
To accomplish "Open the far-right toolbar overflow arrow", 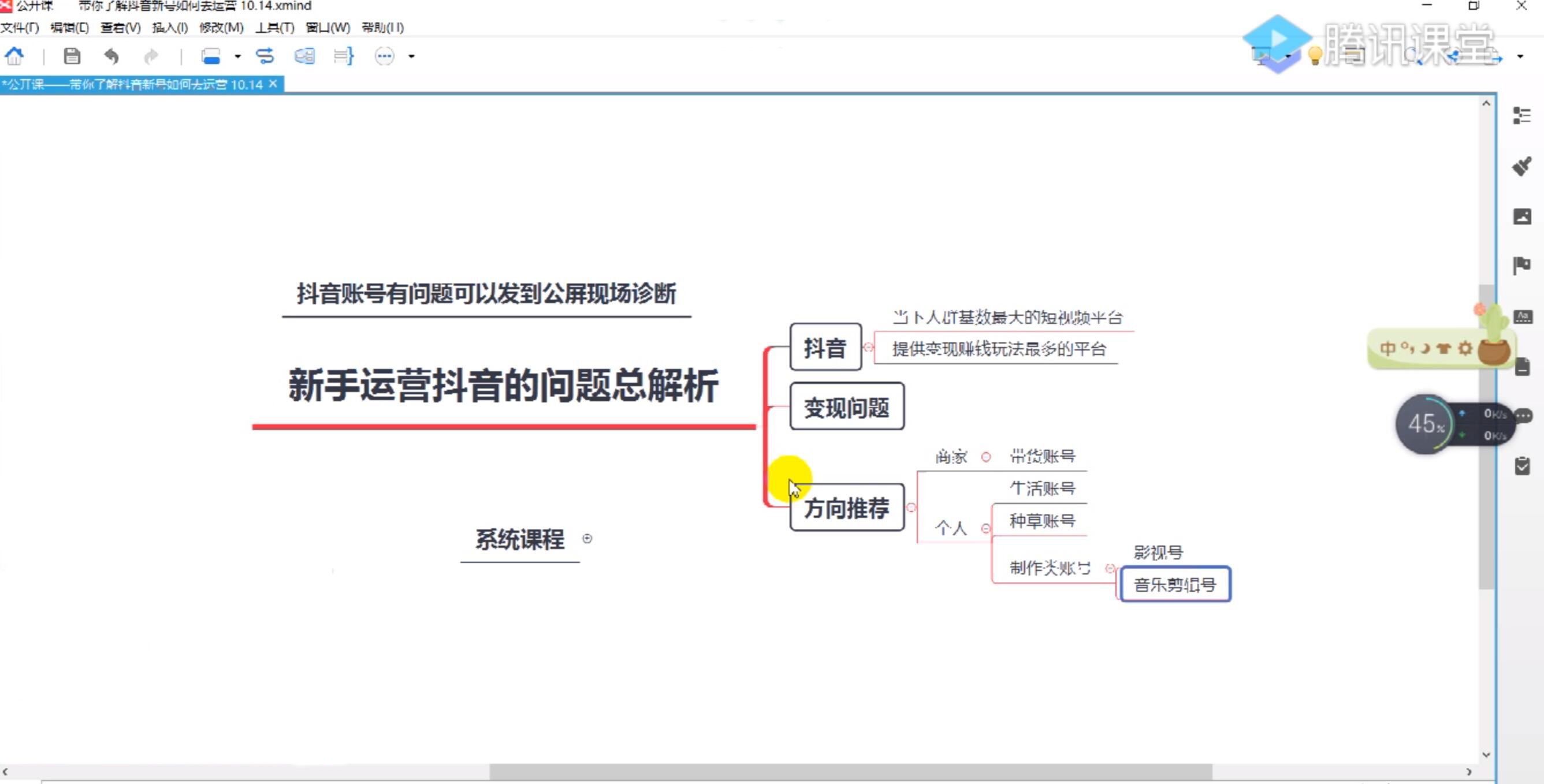I will (1519, 57).
